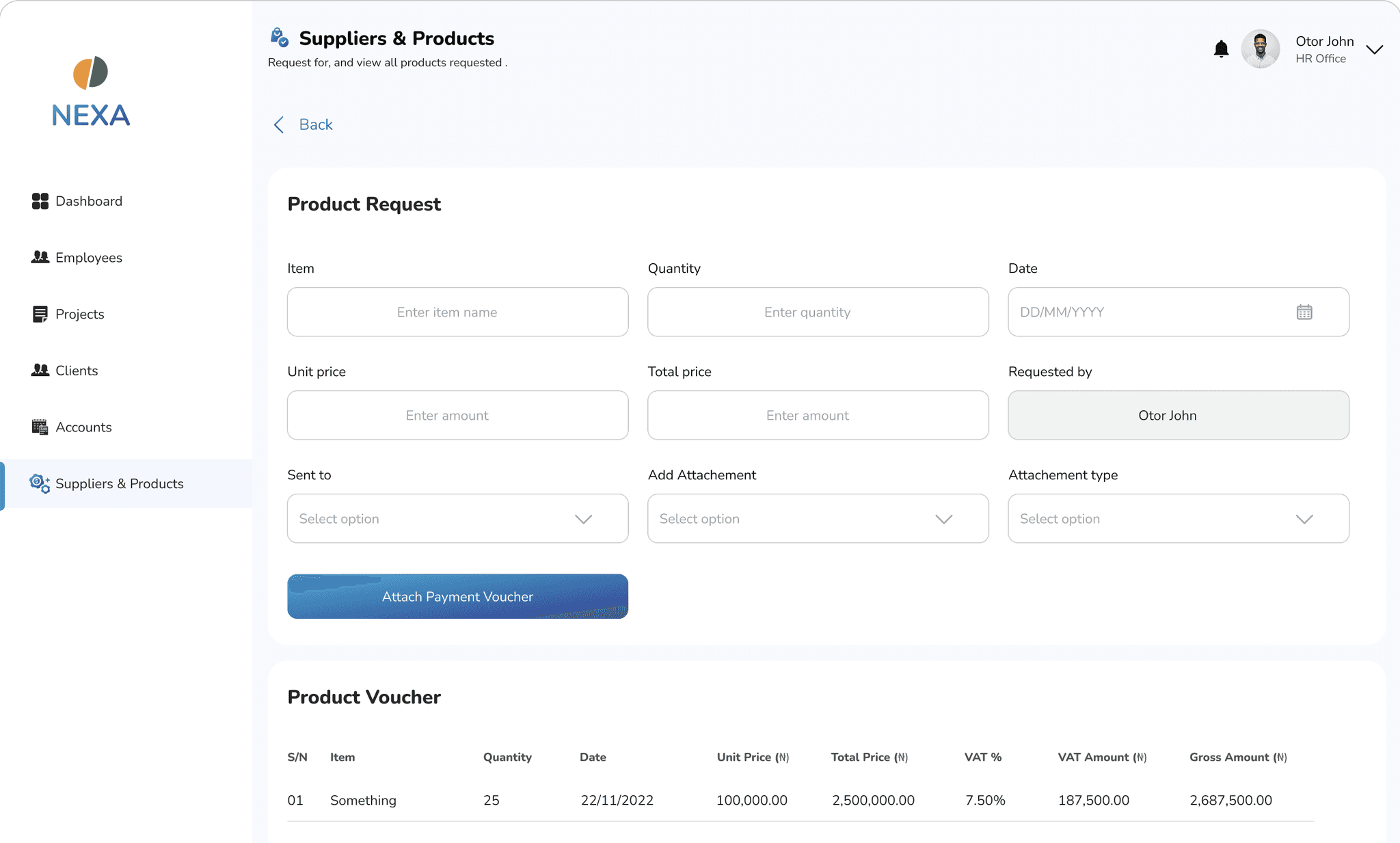Click the Suppliers & Products header icon
Image resolution: width=1400 pixels, height=843 pixels.
click(x=279, y=38)
